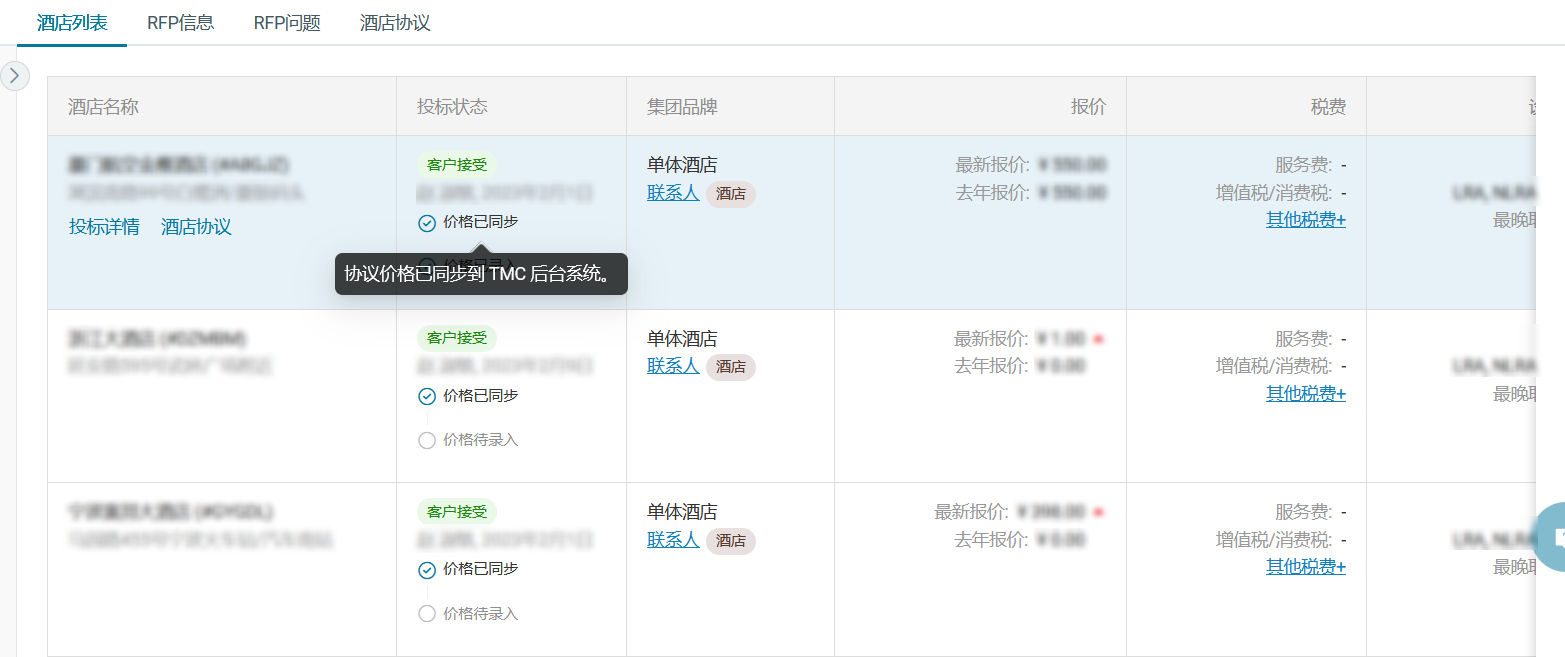Click 联系人 link in the ¥1.00 row
This screenshot has height=657, width=1565.
pos(673,366)
